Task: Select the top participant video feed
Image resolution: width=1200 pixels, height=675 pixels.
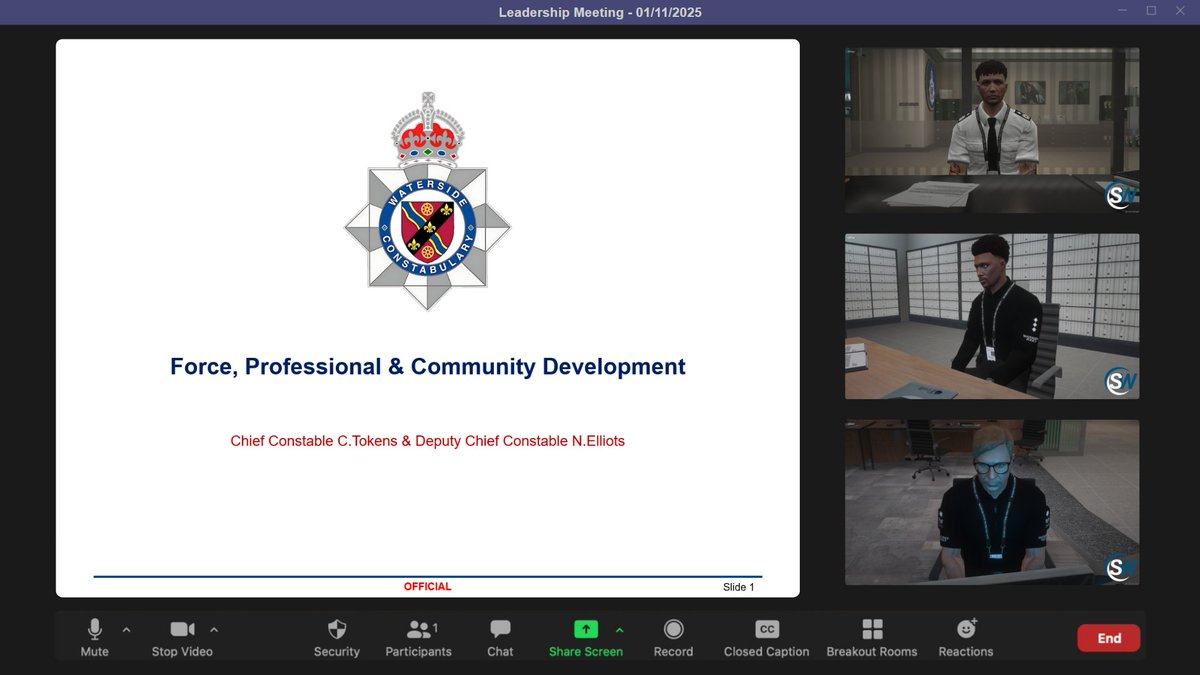Action: (991, 130)
